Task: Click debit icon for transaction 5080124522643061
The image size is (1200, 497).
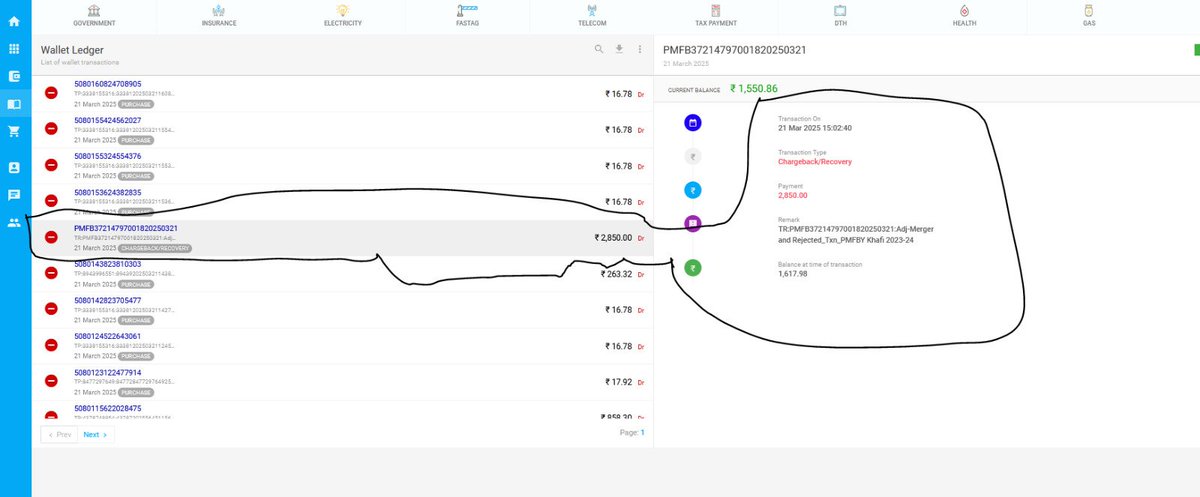Action: click(x=51, y=345)
